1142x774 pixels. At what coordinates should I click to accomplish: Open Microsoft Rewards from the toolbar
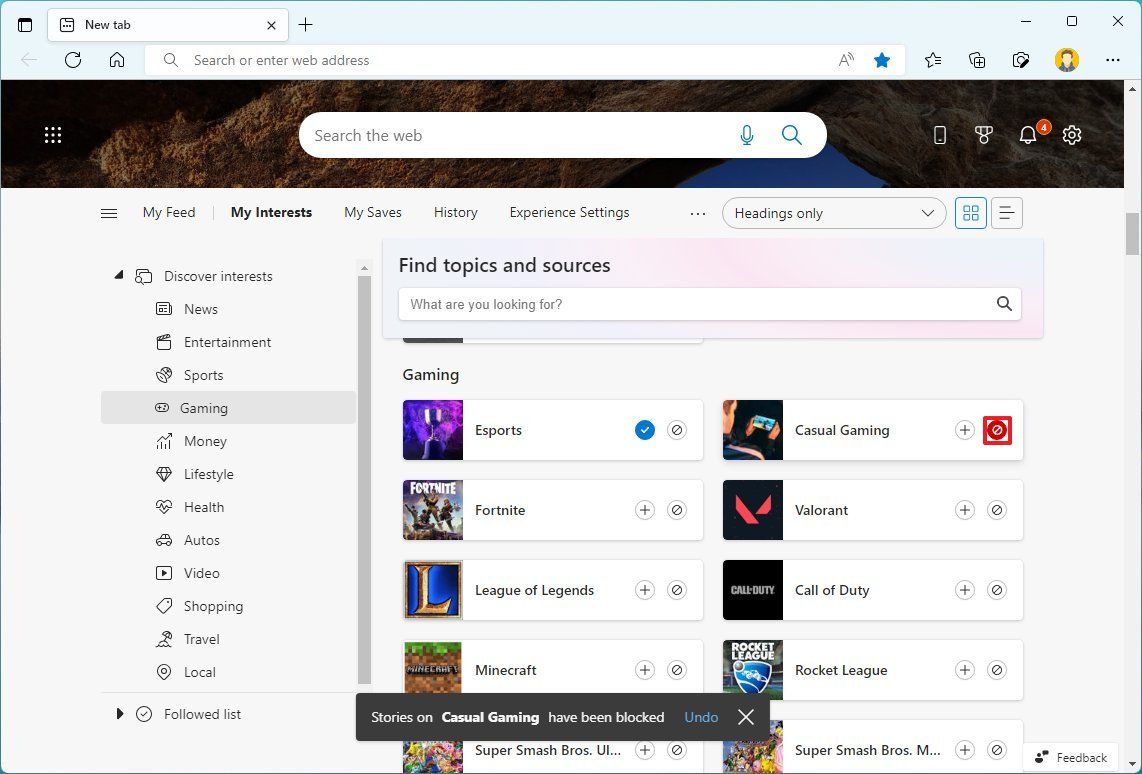pyautogui.click(x=983, y=134)
